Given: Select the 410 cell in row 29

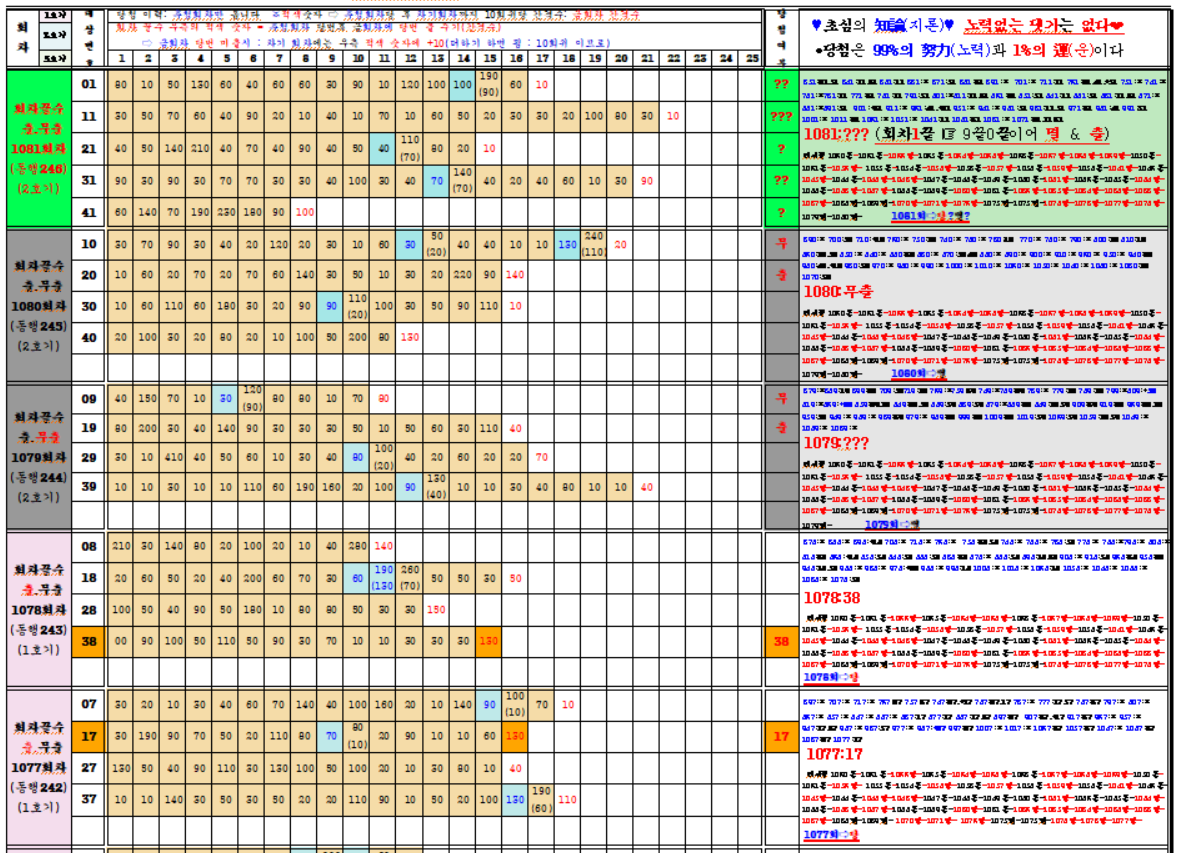Looking at the screenshot, I should point(174,457).
